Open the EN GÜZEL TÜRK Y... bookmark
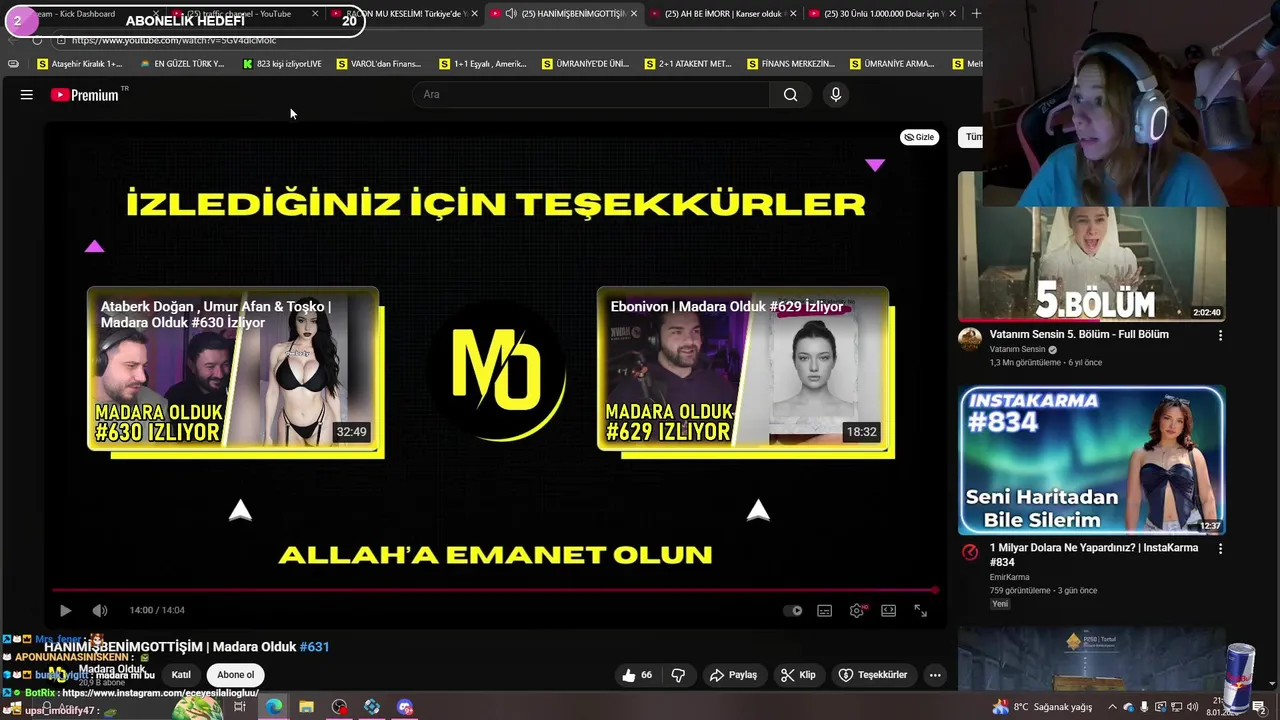This screenshot has width=1280, height=720. pos(182,64)
